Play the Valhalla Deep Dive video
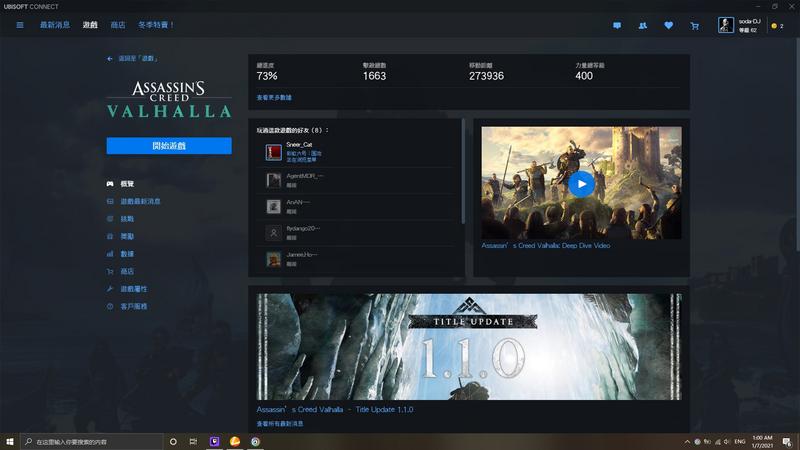 (x=581, y=184)
